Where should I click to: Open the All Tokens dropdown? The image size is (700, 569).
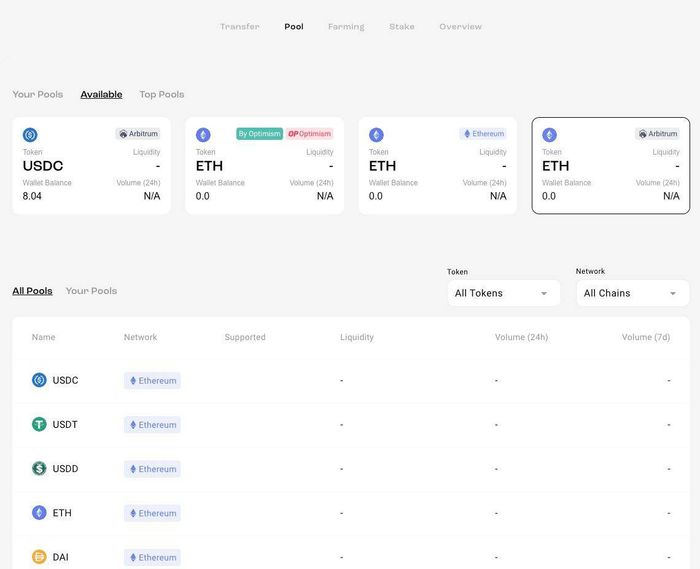503,293
